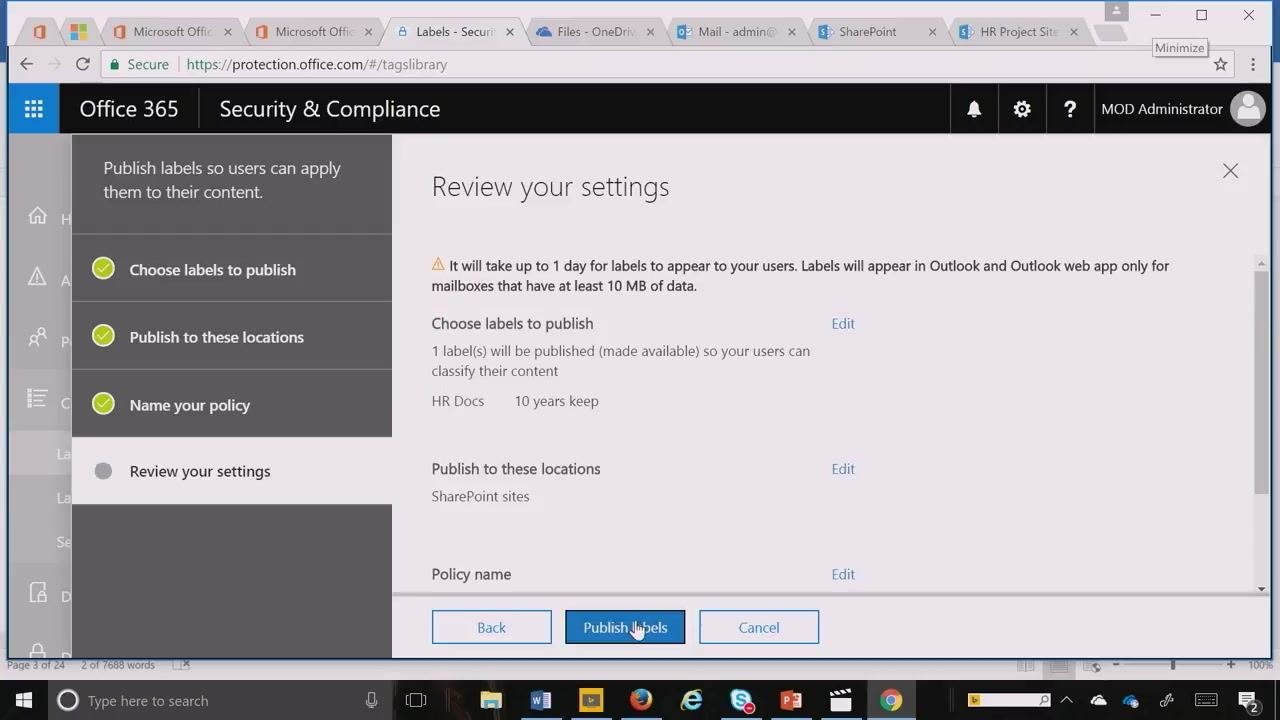Reload the current browser page

tap(83, 64)
